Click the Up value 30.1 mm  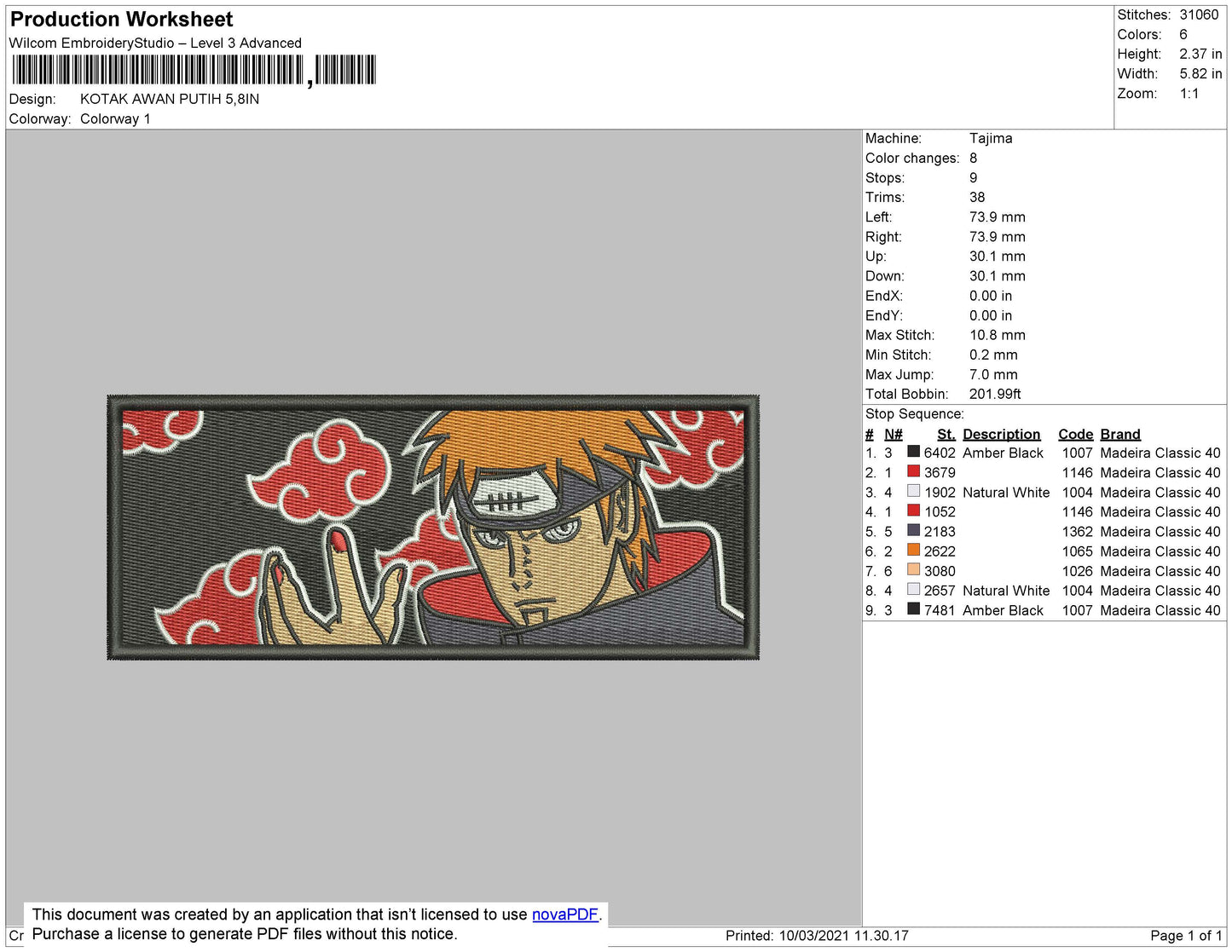[998, 257]
